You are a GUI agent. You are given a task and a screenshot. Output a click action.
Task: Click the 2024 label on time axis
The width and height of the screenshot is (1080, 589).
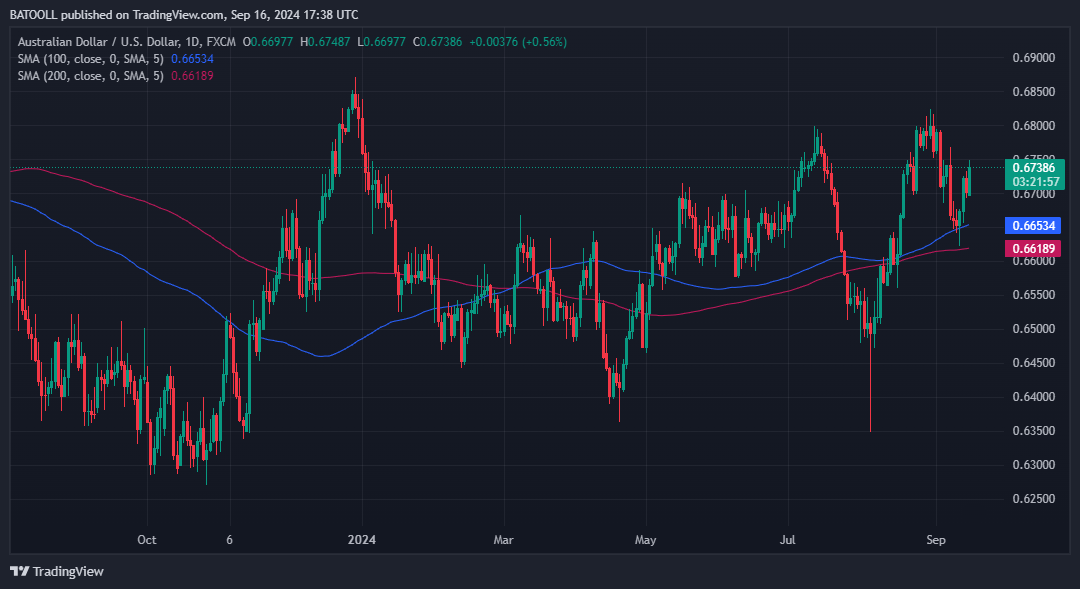coord(362,540)
